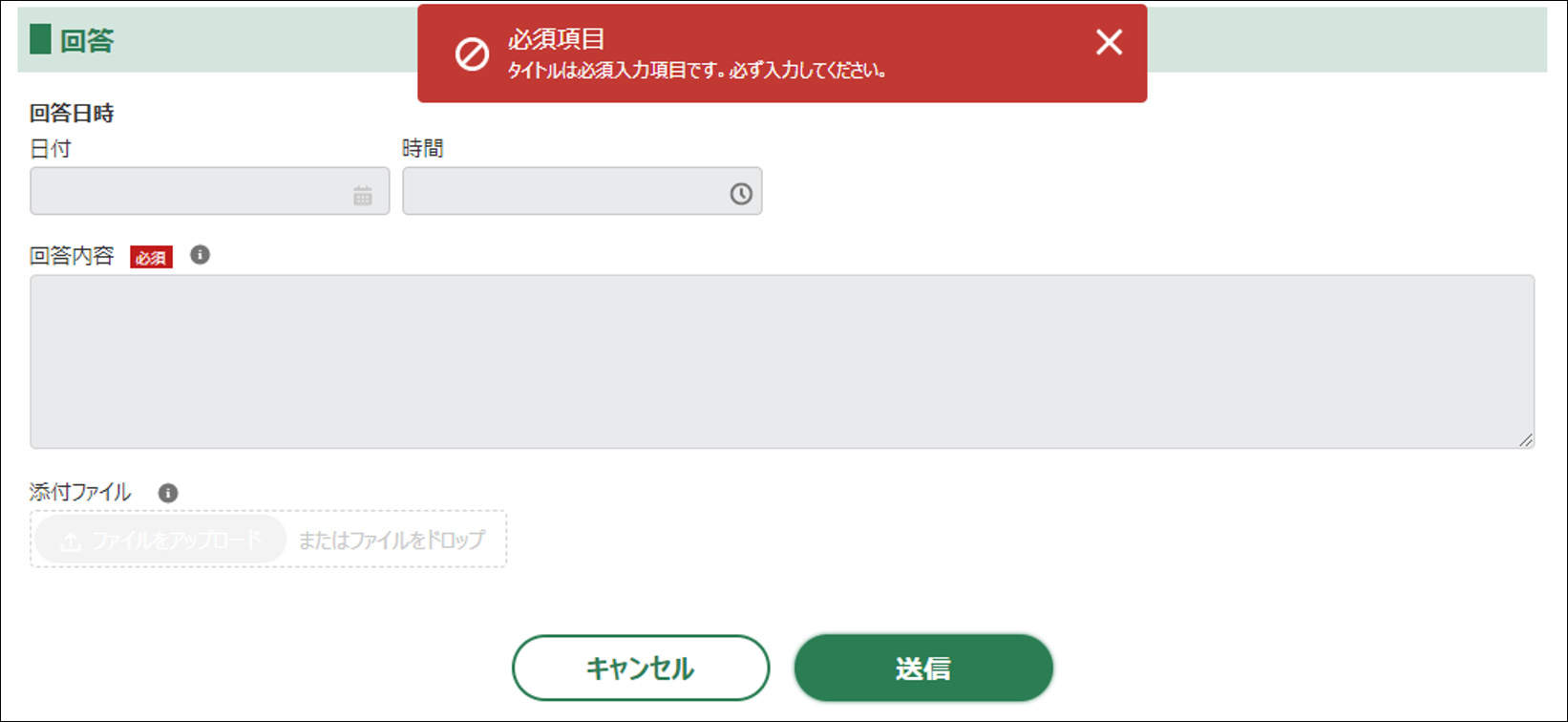1568x722 pixels.
Task: Focus the 時間 time input field
Action: pos(563,191)
